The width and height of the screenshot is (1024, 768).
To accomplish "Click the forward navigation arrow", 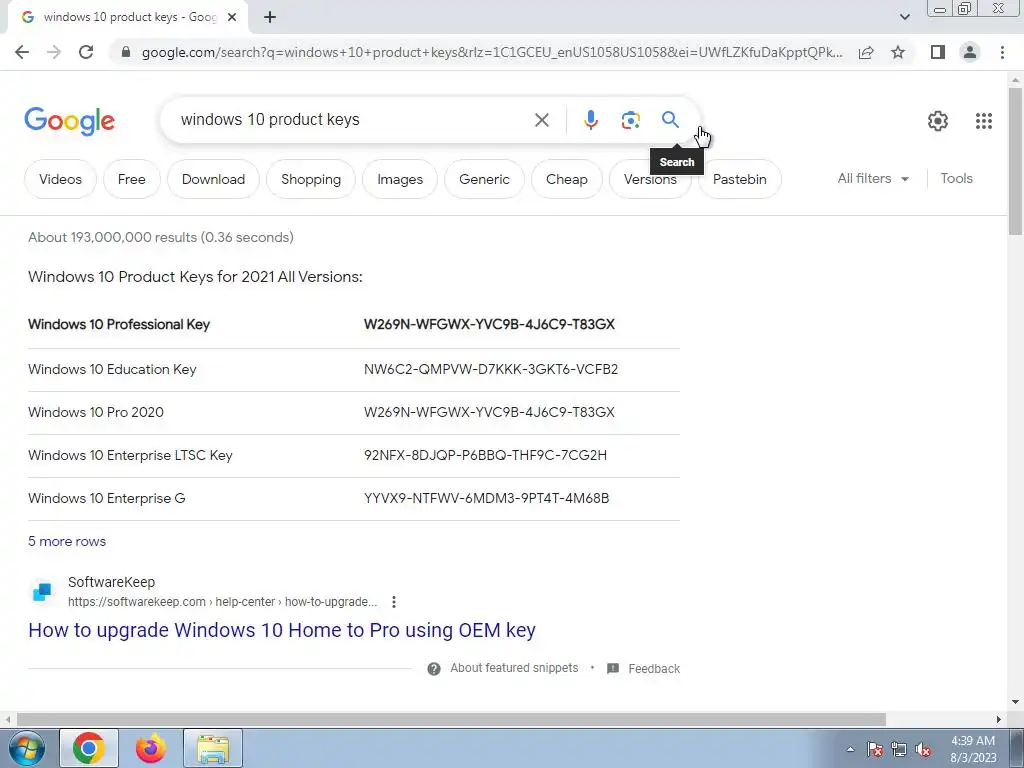I will [54, 52].
